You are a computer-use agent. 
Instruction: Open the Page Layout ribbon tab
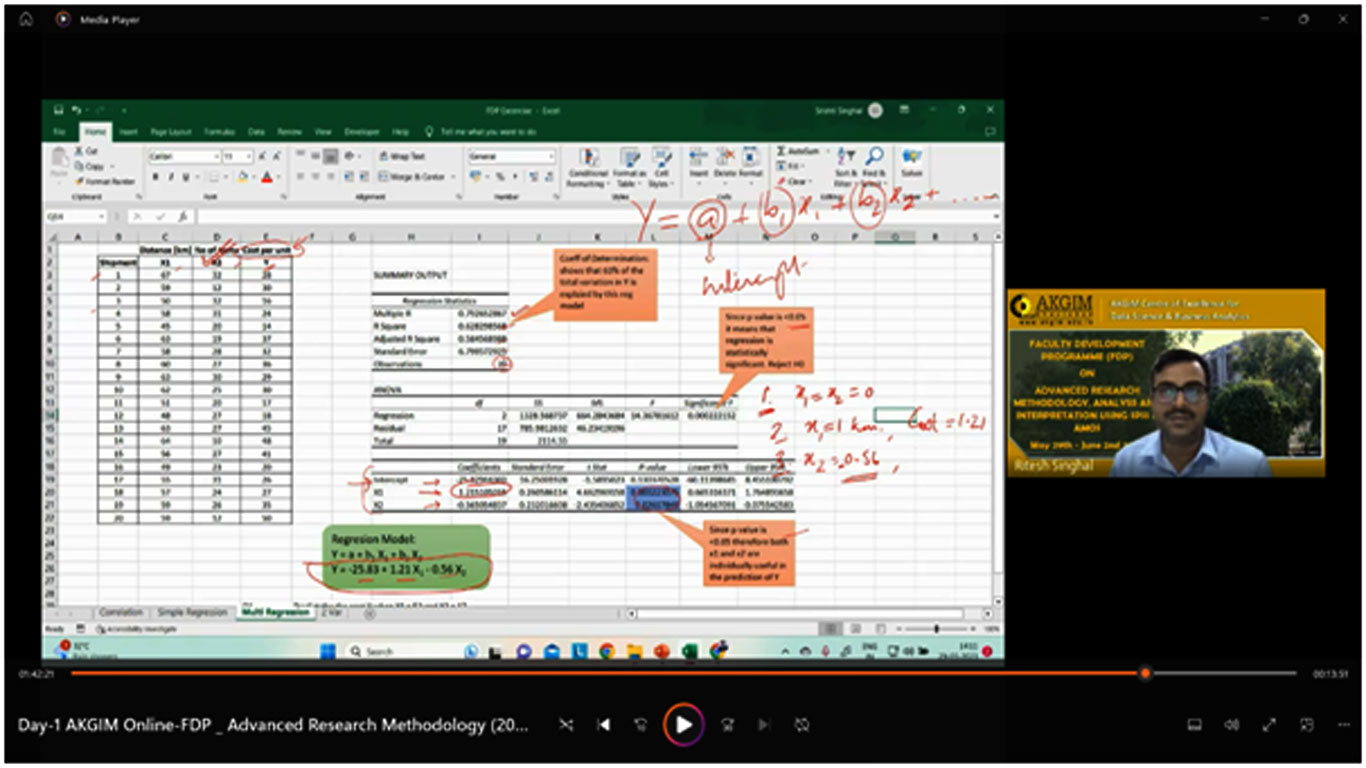tap(171, 132)
